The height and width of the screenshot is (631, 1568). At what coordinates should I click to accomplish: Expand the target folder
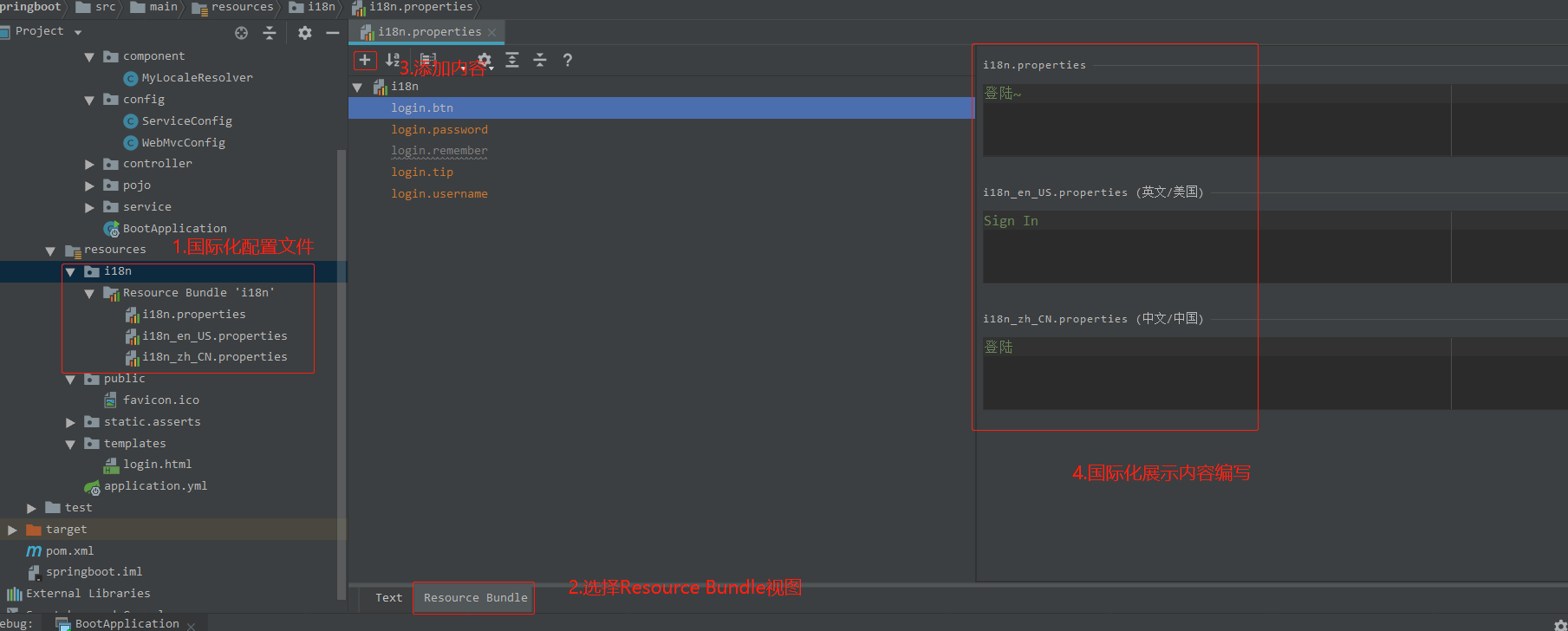[x=12, y=530]
